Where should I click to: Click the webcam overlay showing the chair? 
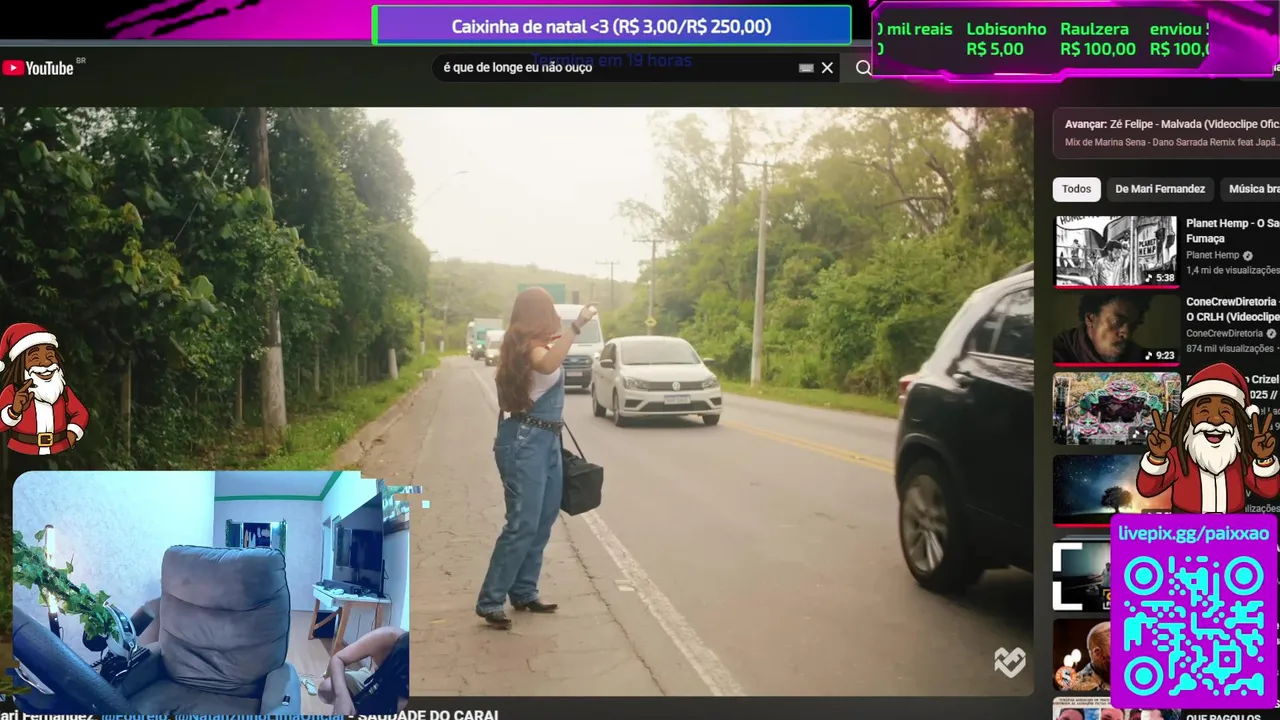[211, 593]
